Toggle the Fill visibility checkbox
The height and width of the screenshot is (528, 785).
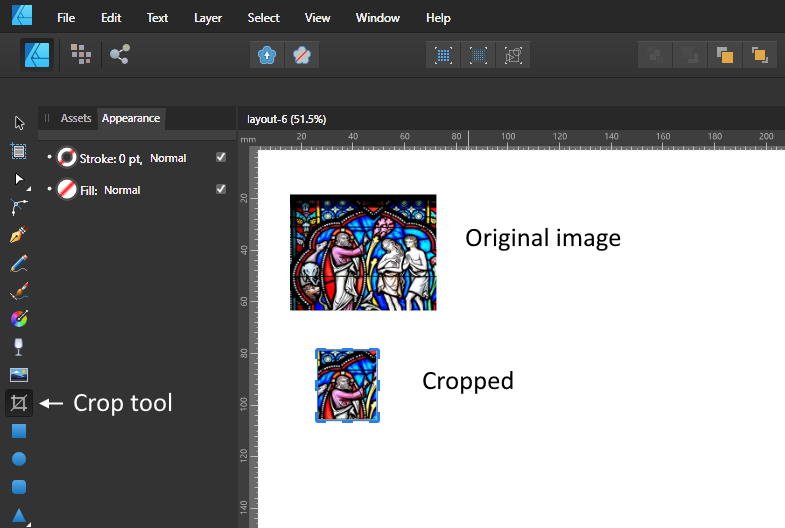click(221, 189)
